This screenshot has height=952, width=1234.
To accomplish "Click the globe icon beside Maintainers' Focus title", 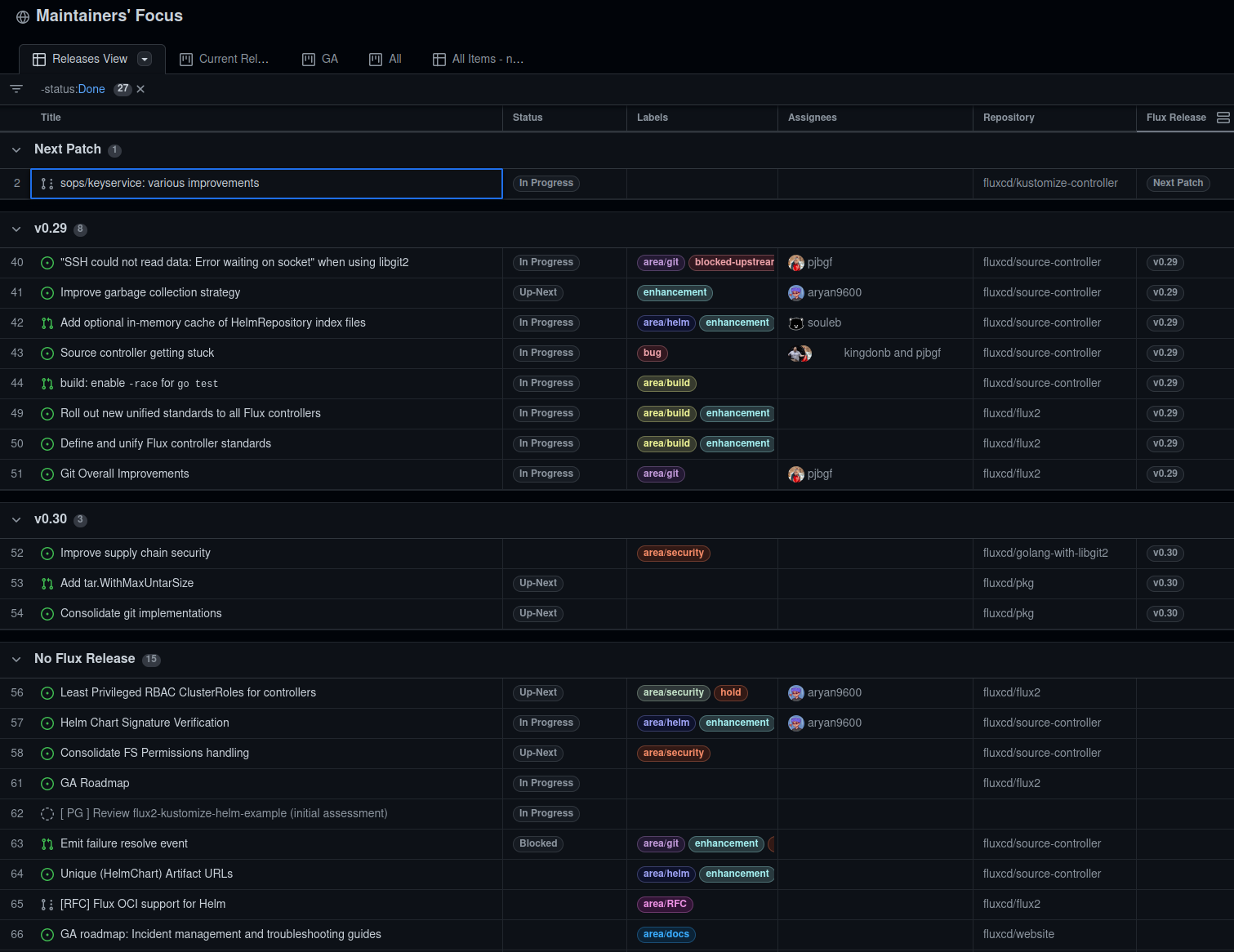I will click(x=22, y=16).
